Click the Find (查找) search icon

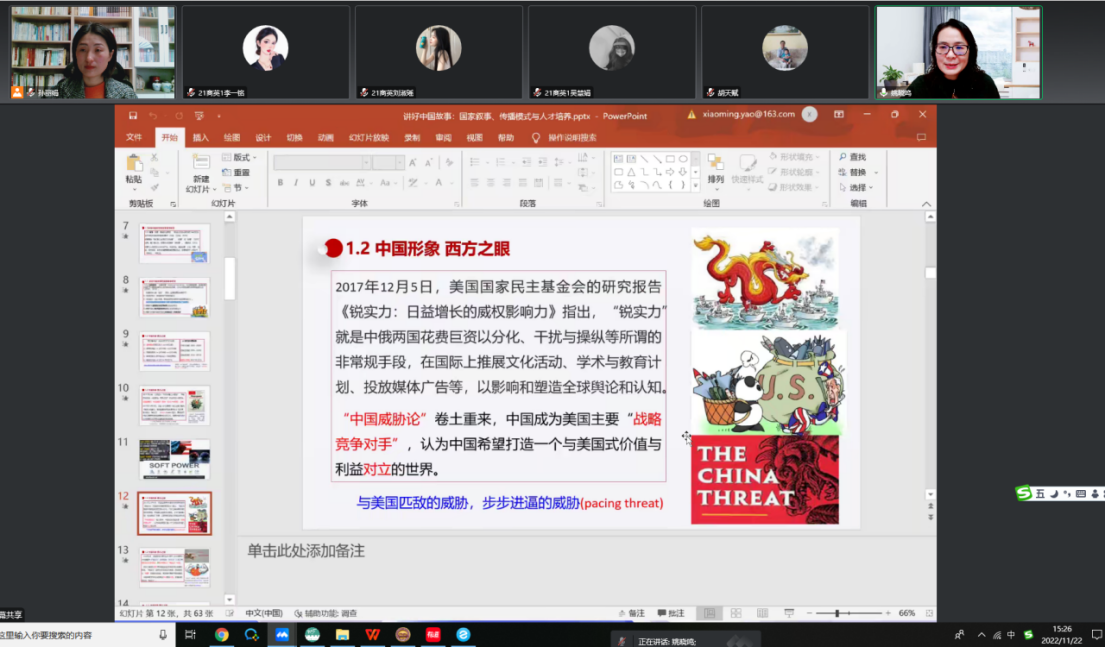[852, 157]
